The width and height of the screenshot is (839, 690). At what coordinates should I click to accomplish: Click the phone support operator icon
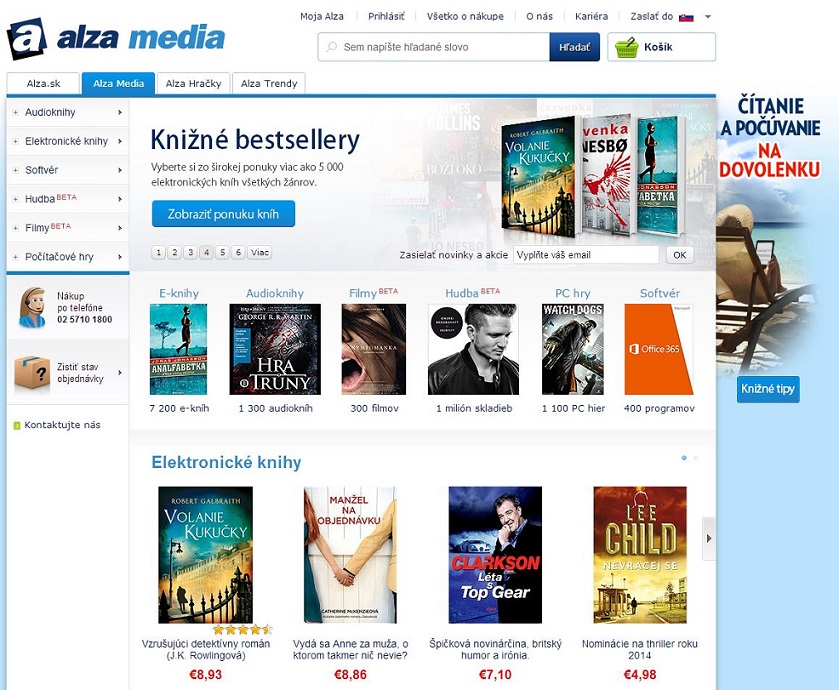click(x=32, y=308)
